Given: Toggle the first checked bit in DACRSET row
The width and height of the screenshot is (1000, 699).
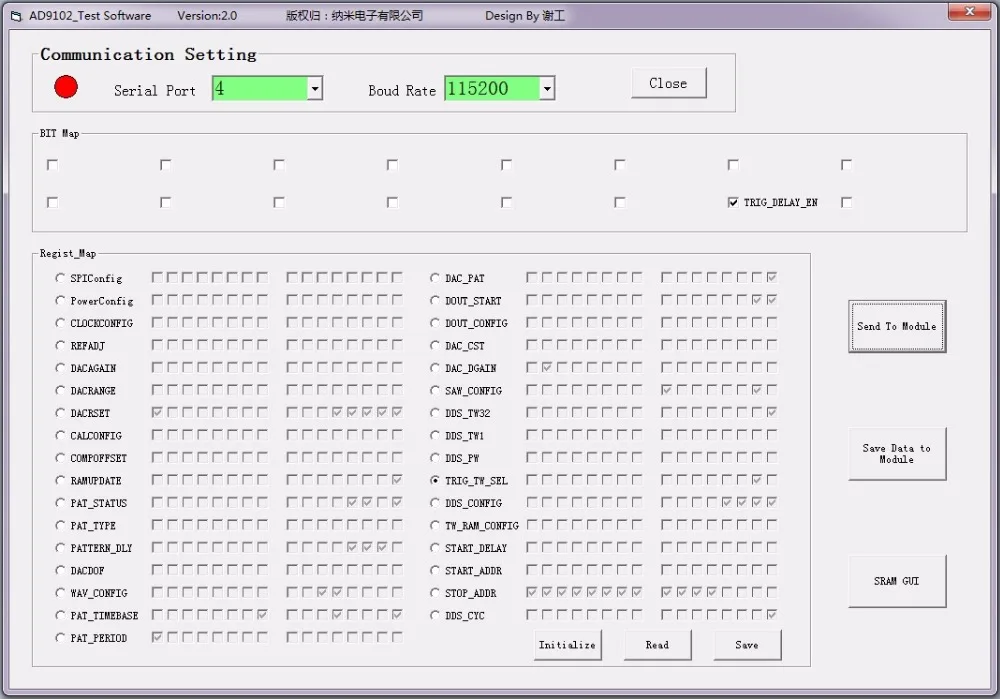Looking at the screenshot, I should tap(157, 413).
